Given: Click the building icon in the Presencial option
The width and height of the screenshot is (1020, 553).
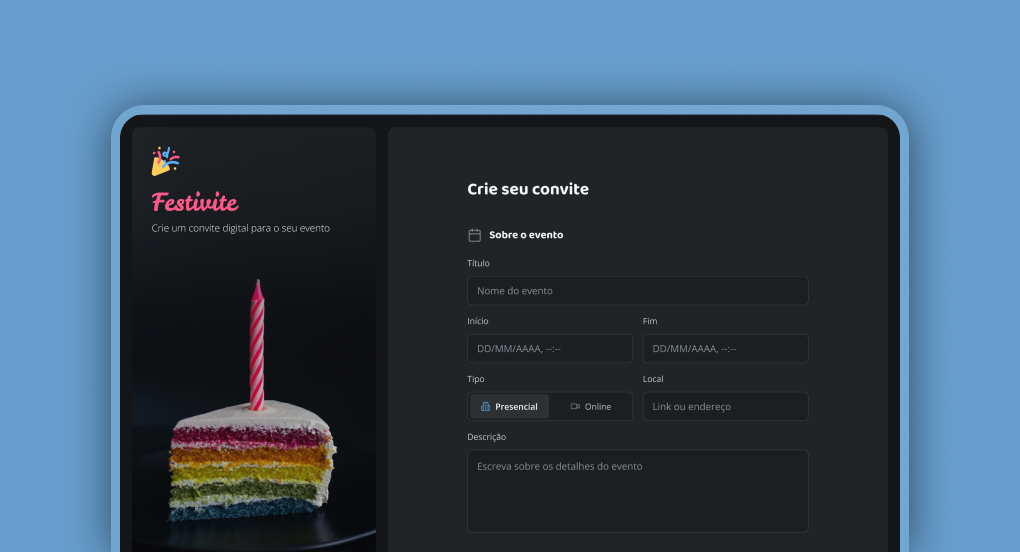Looking at the screenshot, I should (485, 407).
